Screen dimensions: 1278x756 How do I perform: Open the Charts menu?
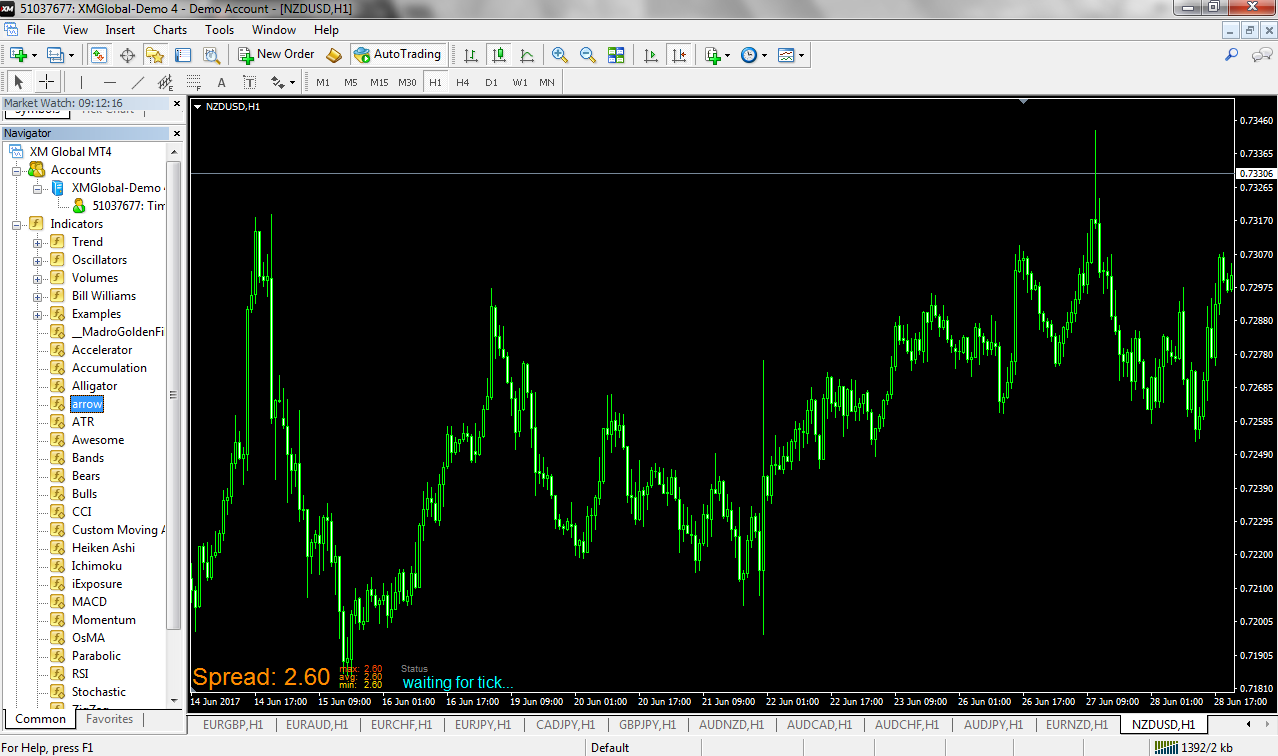(x=170, y=30)
